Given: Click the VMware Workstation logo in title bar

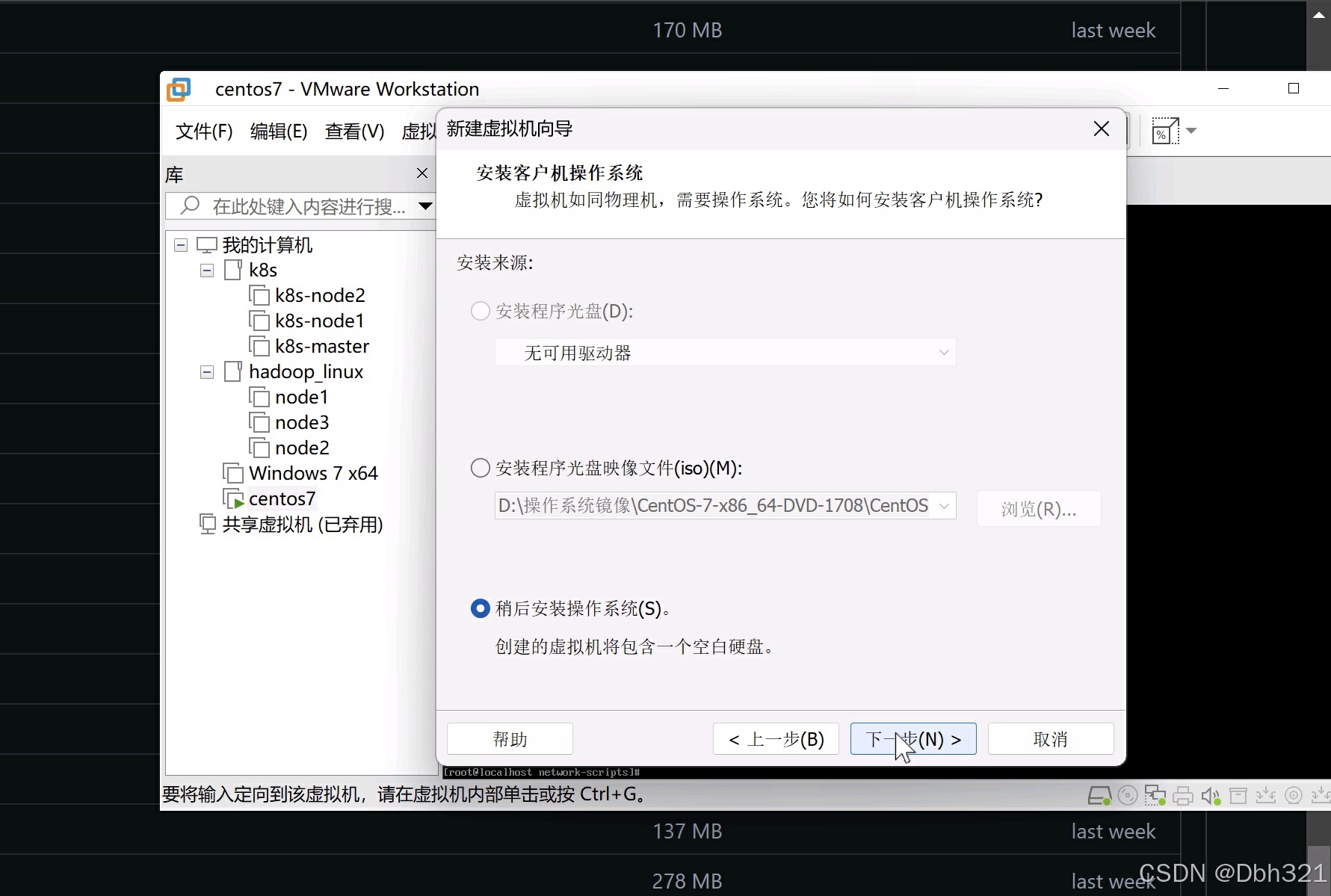Looking at the screenshot, I should coord(179,89).
